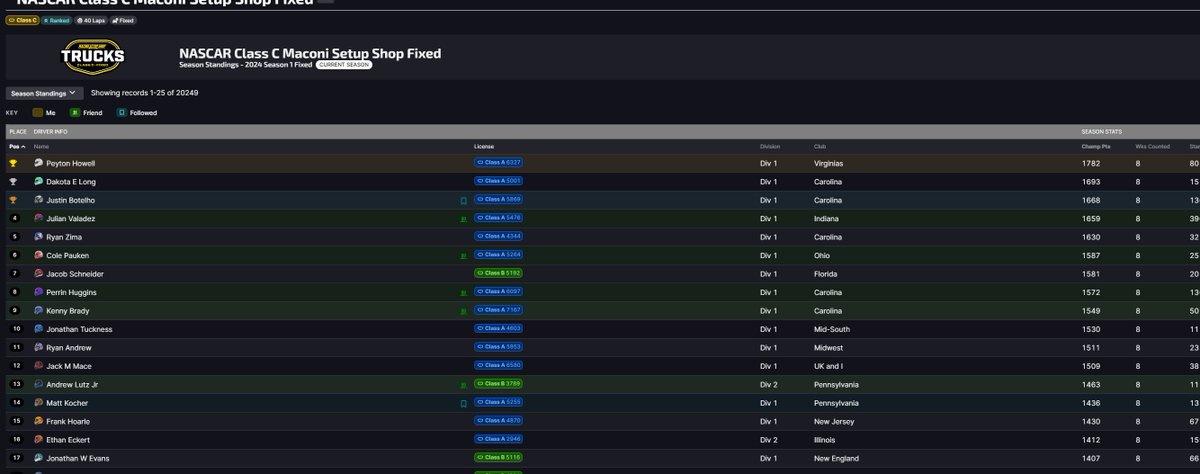
Task: Click the Ohio club cell
Action: [822, 255]
